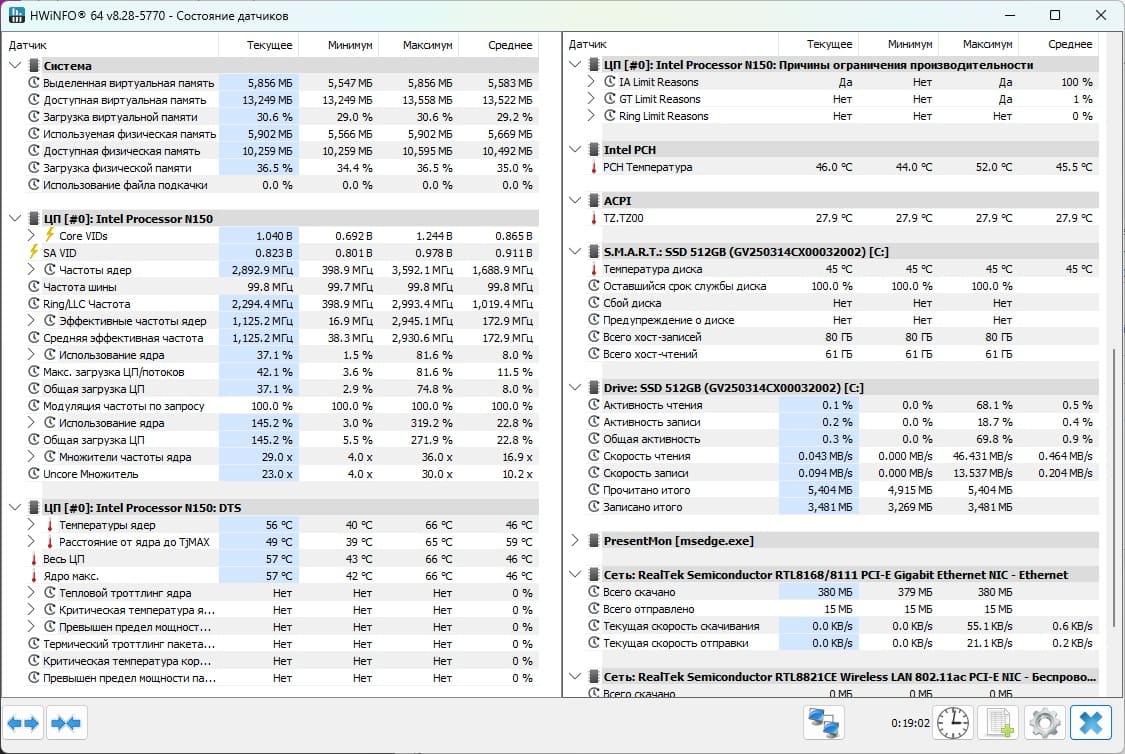Expand the Core VIDs row
This screenshot has width=1125, height=754.
click(31, 235)
